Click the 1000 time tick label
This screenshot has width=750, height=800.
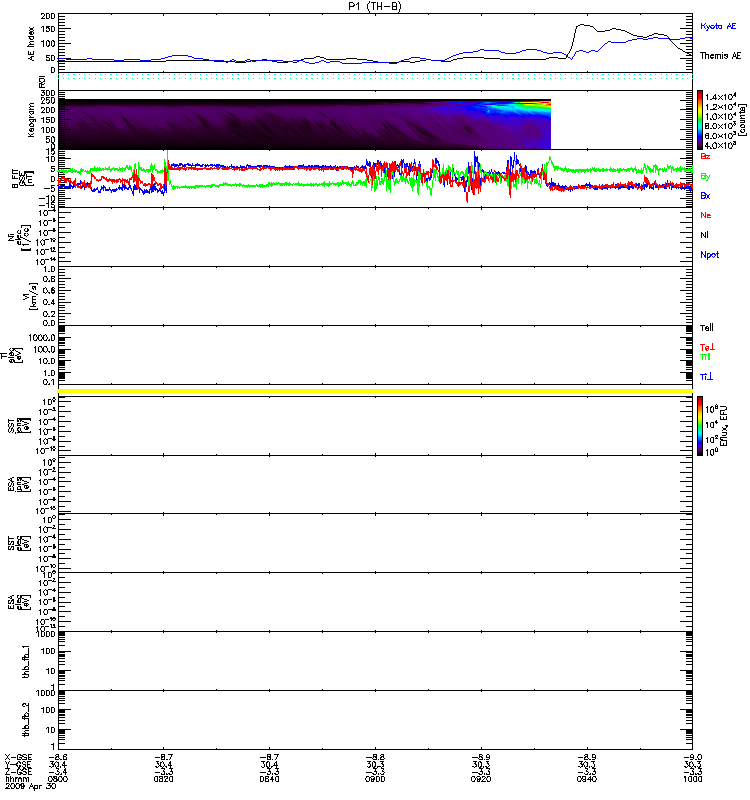pyautogui.click(x=692, y=779)
